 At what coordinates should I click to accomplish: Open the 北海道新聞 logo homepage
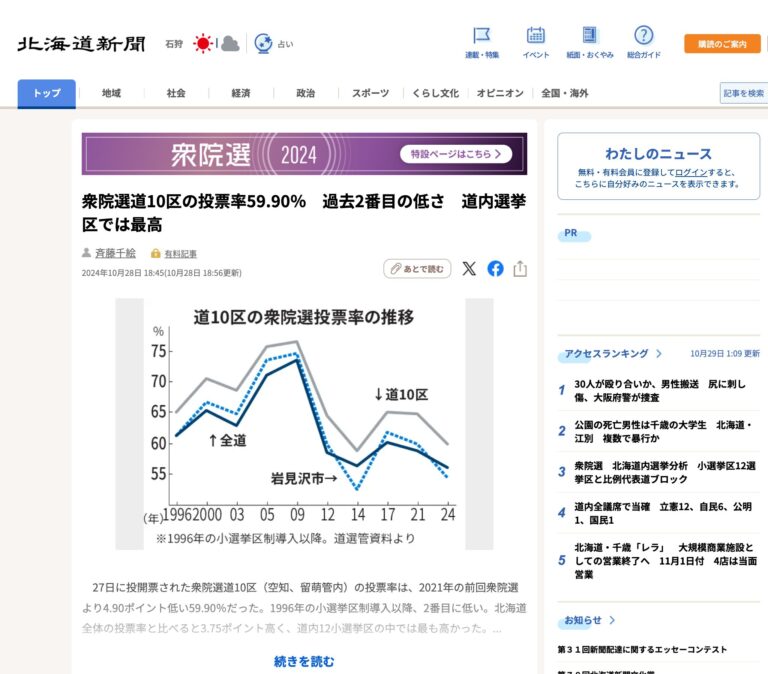(x=81, y=44)
